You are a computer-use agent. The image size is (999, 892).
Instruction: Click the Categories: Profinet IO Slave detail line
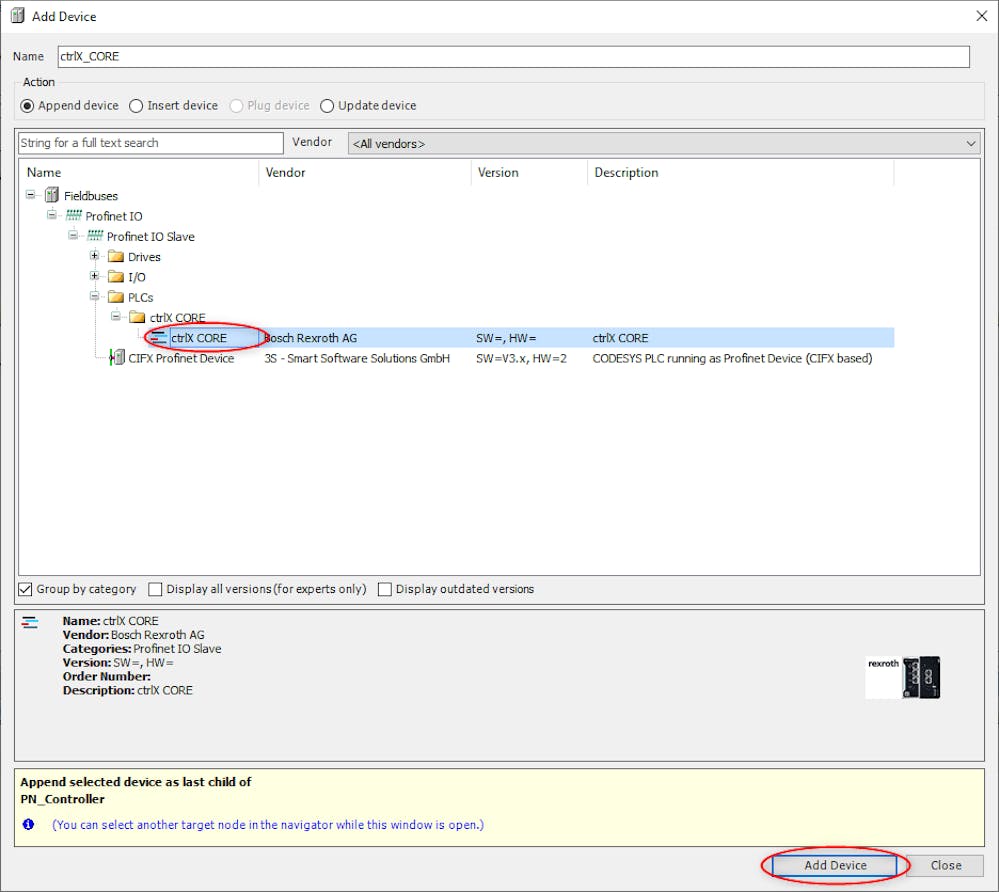(x=141, y=649)
